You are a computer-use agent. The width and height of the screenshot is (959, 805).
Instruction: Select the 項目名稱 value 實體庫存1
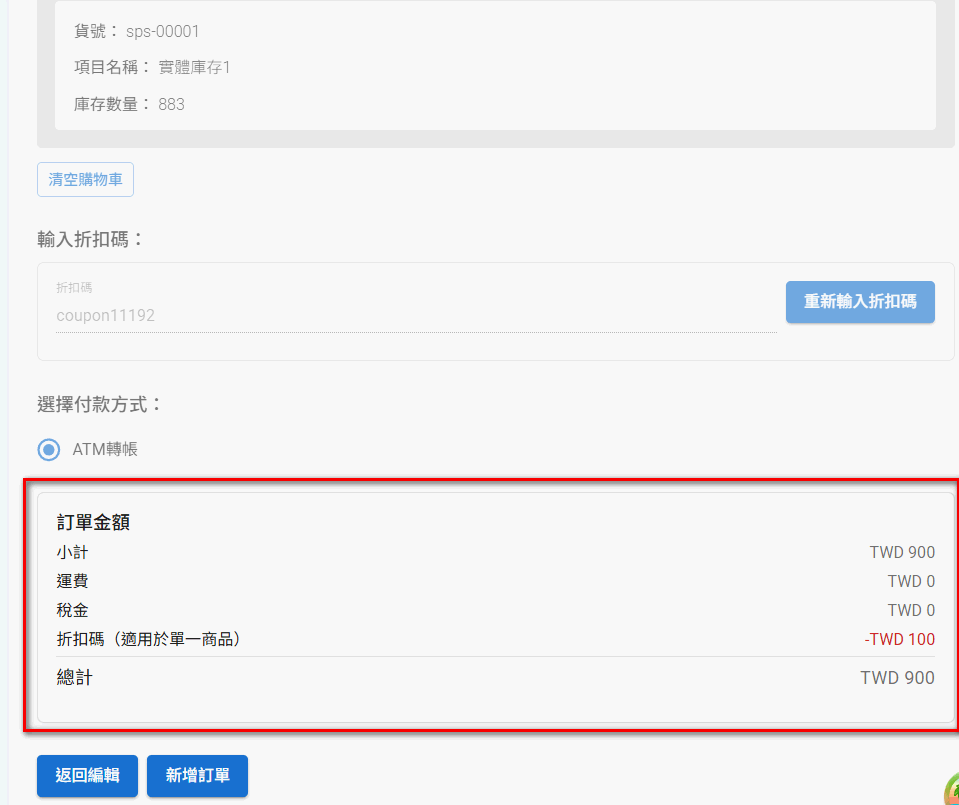(194, 67)
